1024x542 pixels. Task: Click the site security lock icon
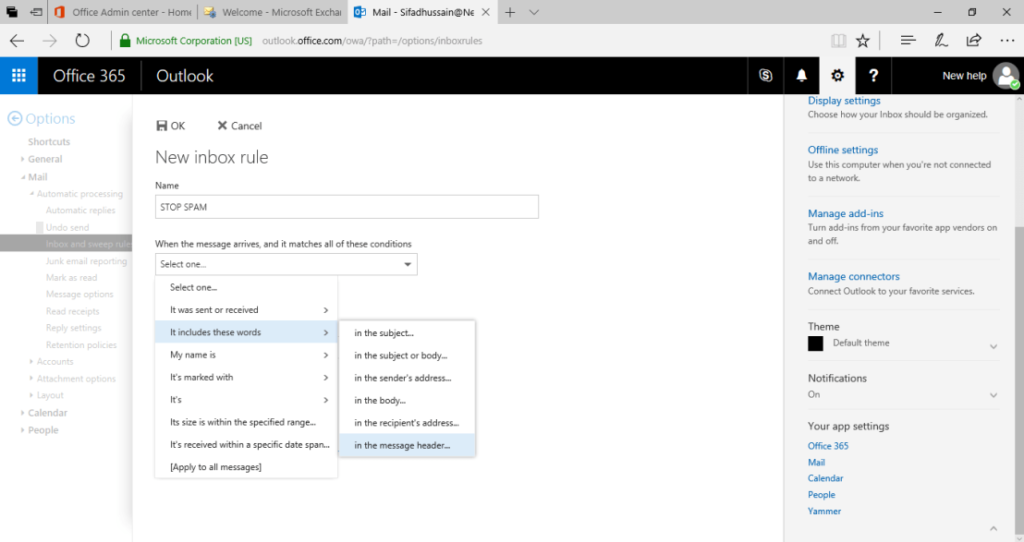coord(125,40)
